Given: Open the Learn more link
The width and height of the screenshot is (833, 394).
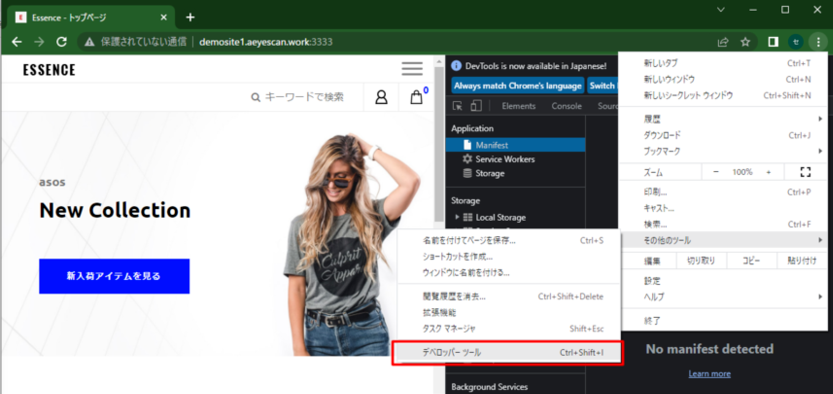Looking at the screenshot, I should click(x=709, y=374).
